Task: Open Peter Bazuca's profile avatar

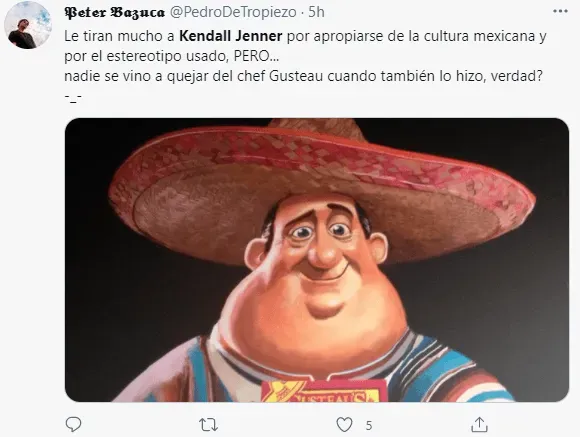Action: (28, 25)
